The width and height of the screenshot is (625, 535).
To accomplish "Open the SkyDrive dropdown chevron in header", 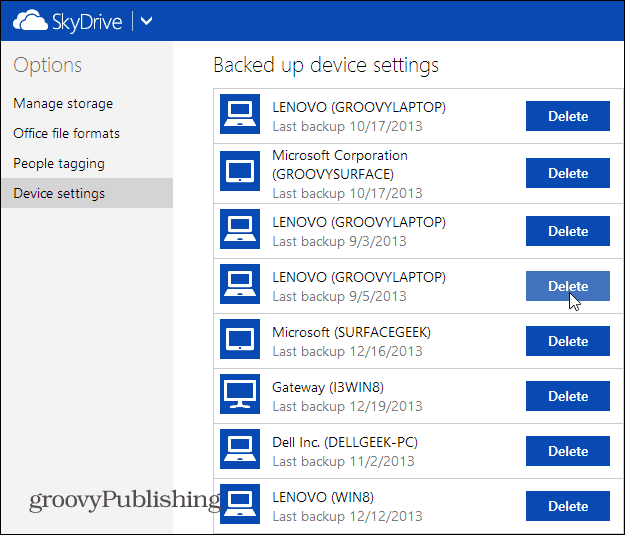I will [x=147, y=21].
